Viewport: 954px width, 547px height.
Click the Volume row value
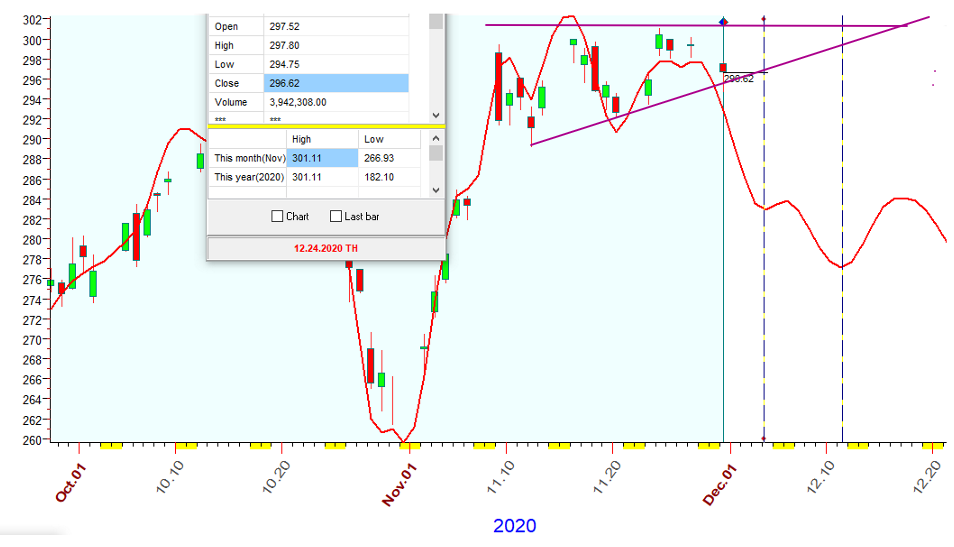[x=335, y=102]
